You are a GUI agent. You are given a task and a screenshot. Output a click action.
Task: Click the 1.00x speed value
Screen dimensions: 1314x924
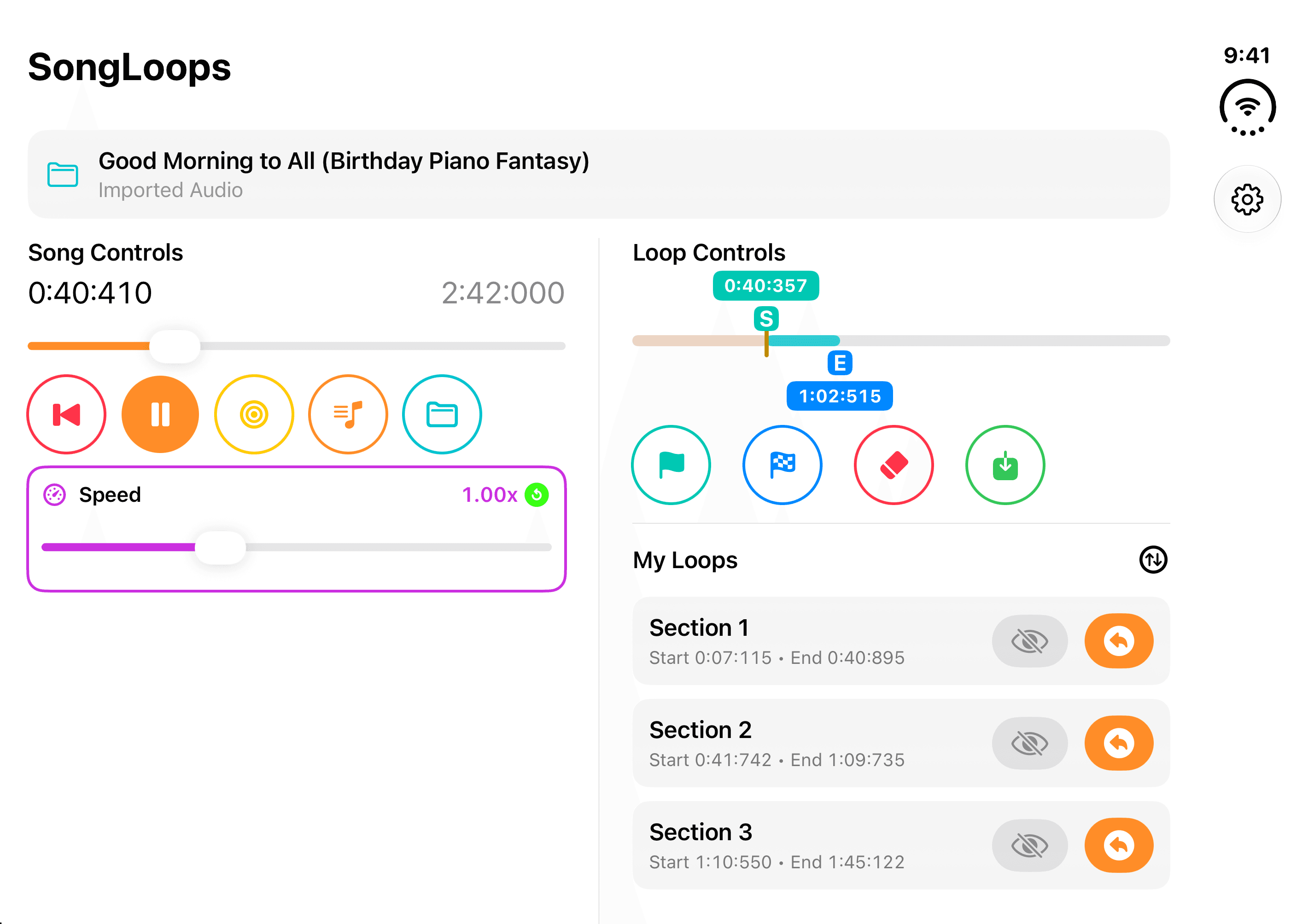pyautogui.click(x=489, y=495)
